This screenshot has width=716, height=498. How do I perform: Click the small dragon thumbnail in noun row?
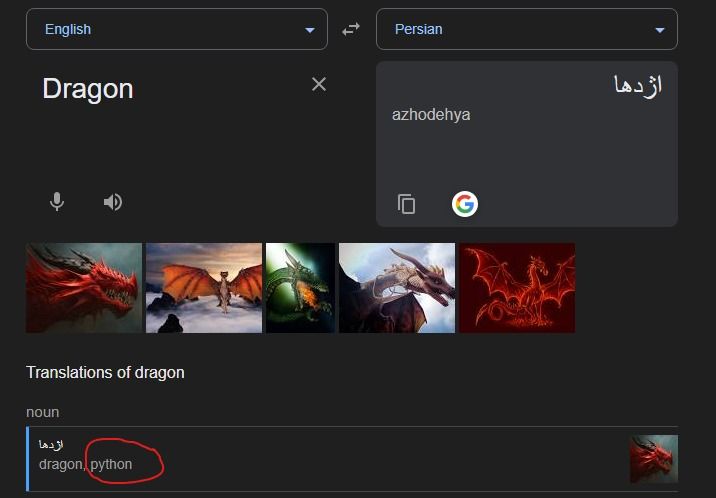653,459
